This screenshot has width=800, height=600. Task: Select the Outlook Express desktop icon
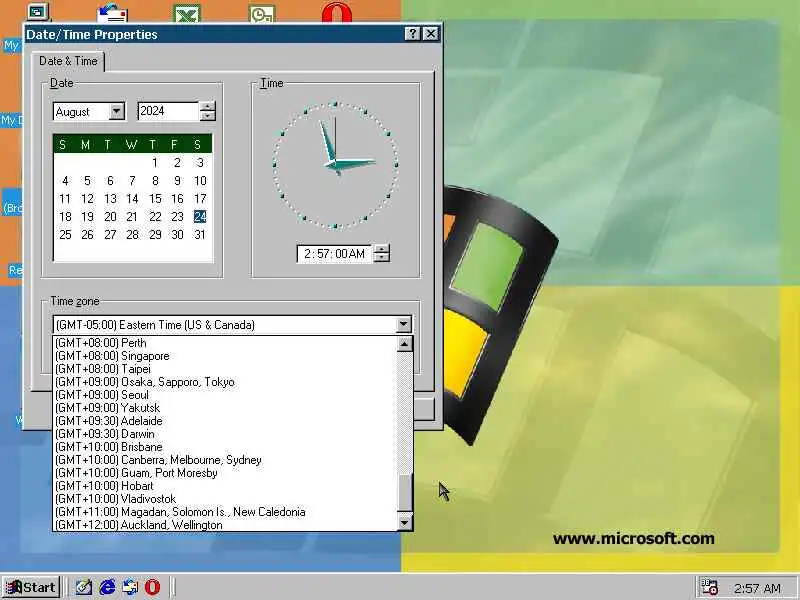point(112,12)
